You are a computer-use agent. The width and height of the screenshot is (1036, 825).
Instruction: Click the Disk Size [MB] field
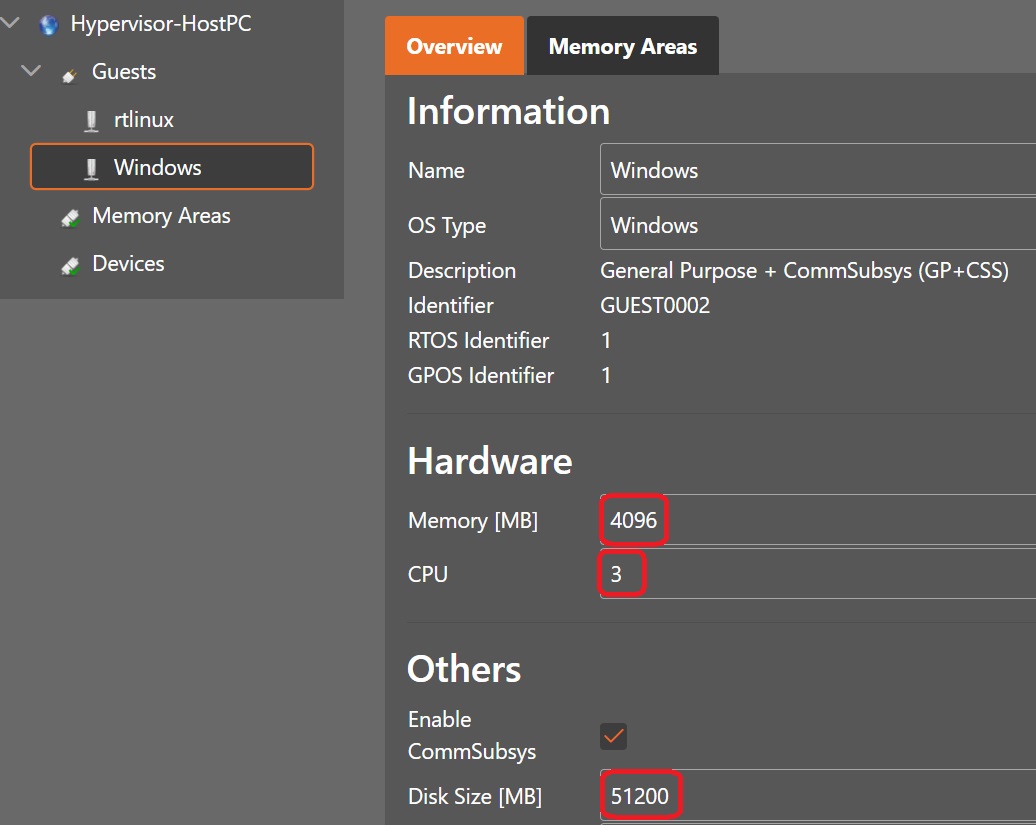816,796
